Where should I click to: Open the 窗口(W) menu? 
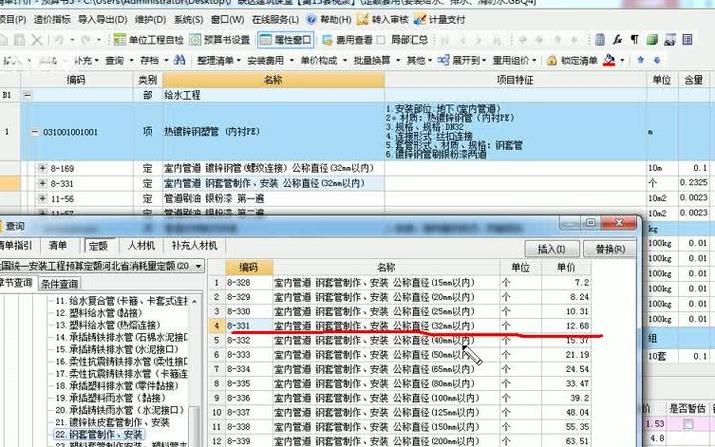click(x=227, y=20)
